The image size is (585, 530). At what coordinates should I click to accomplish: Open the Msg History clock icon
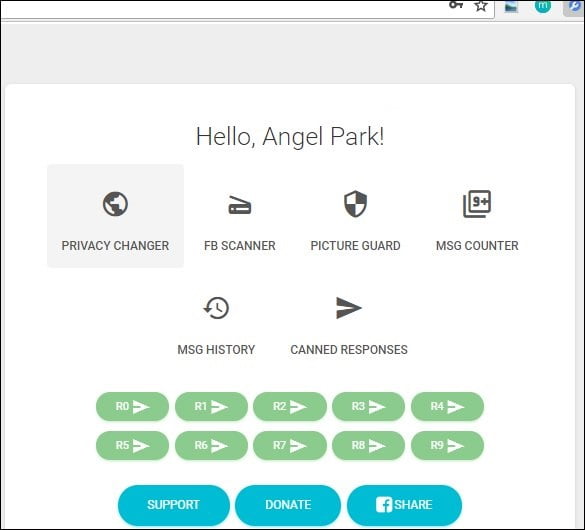click(x=216, y=308)
